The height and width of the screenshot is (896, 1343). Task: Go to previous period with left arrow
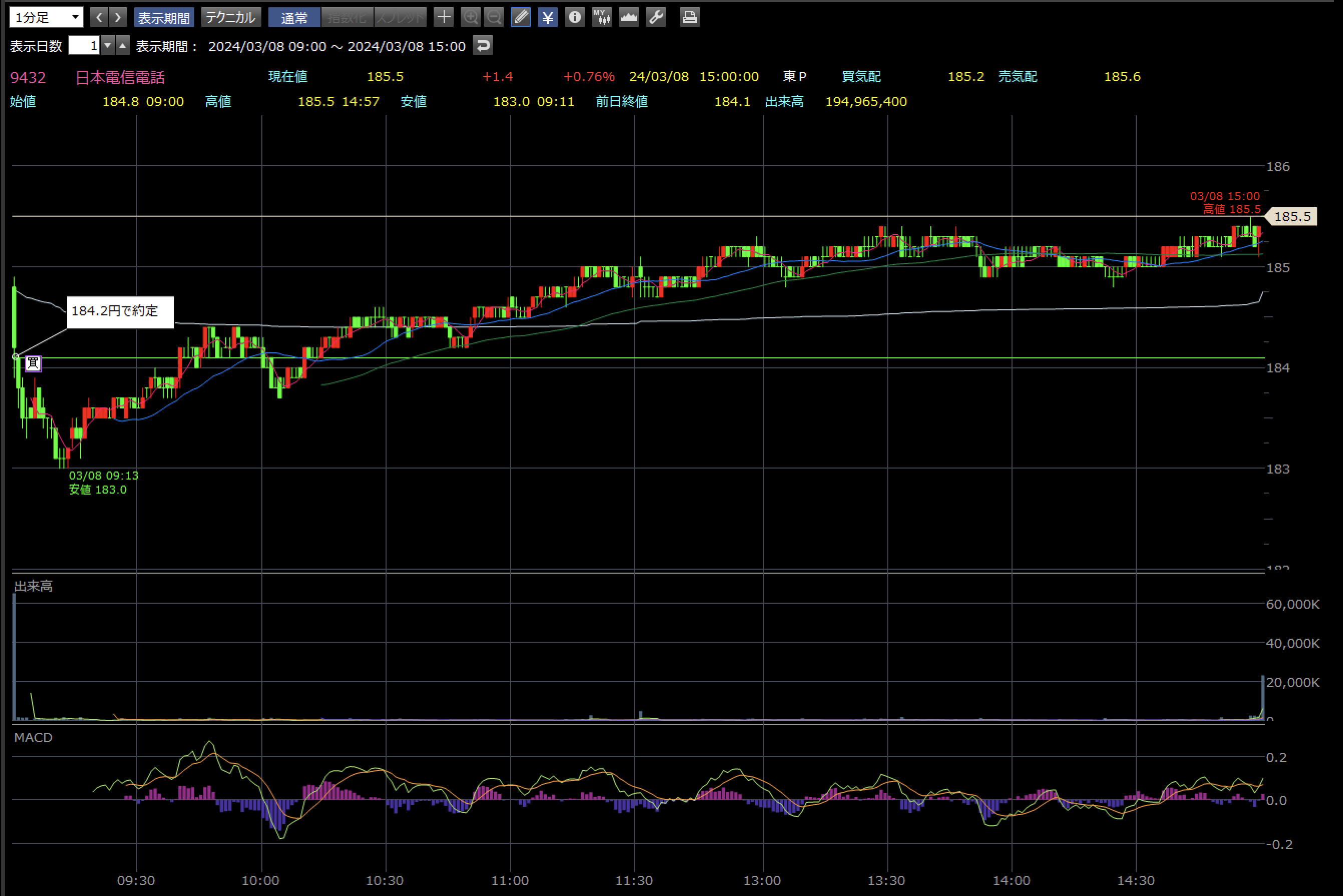99,17
